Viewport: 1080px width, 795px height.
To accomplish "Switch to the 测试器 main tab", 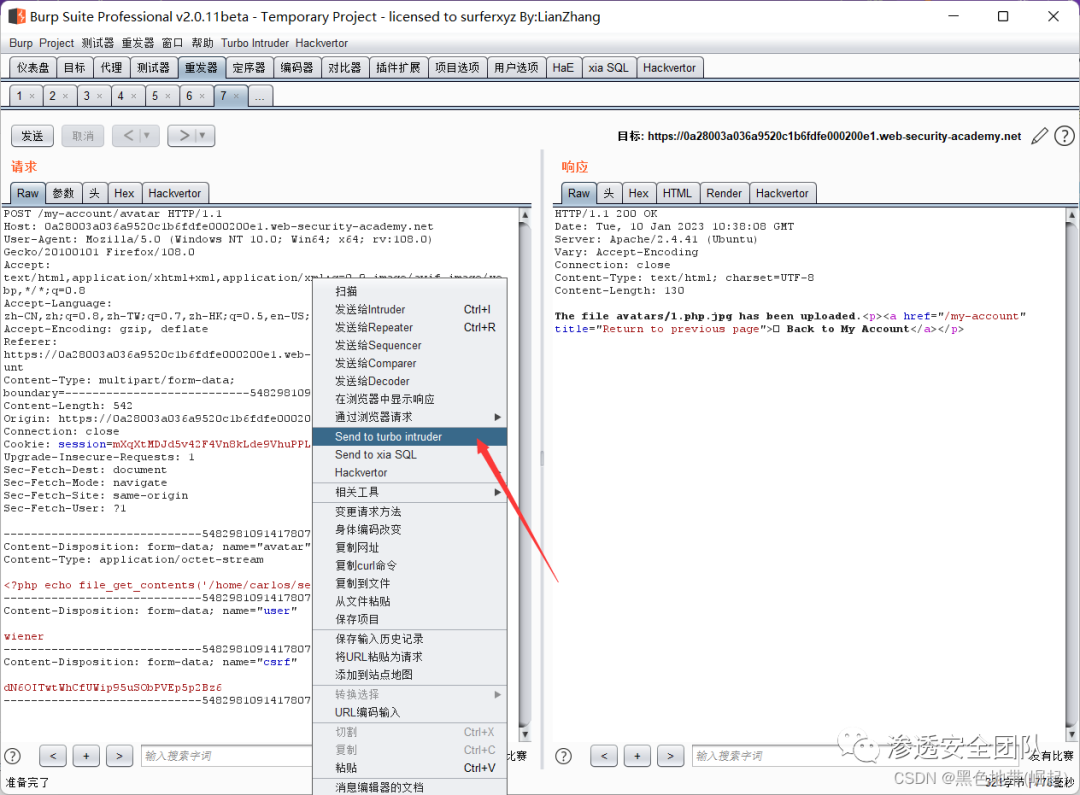I will 153,68.
